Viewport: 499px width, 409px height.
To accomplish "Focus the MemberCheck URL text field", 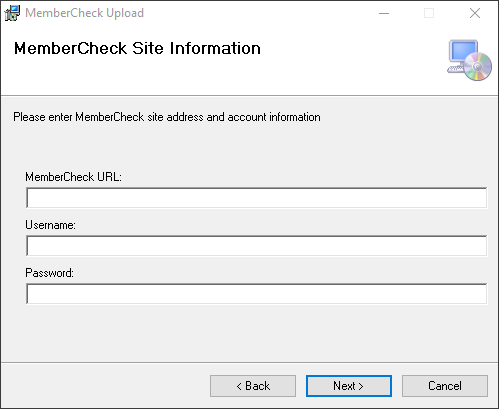I will pos(256,198).
